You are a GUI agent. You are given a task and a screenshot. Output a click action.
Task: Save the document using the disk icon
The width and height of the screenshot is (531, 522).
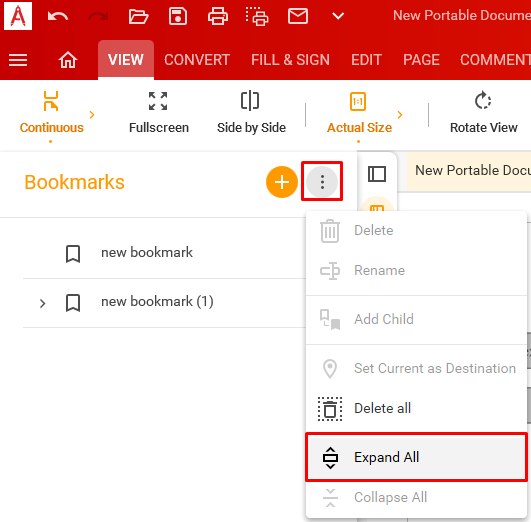click(178, 16)
